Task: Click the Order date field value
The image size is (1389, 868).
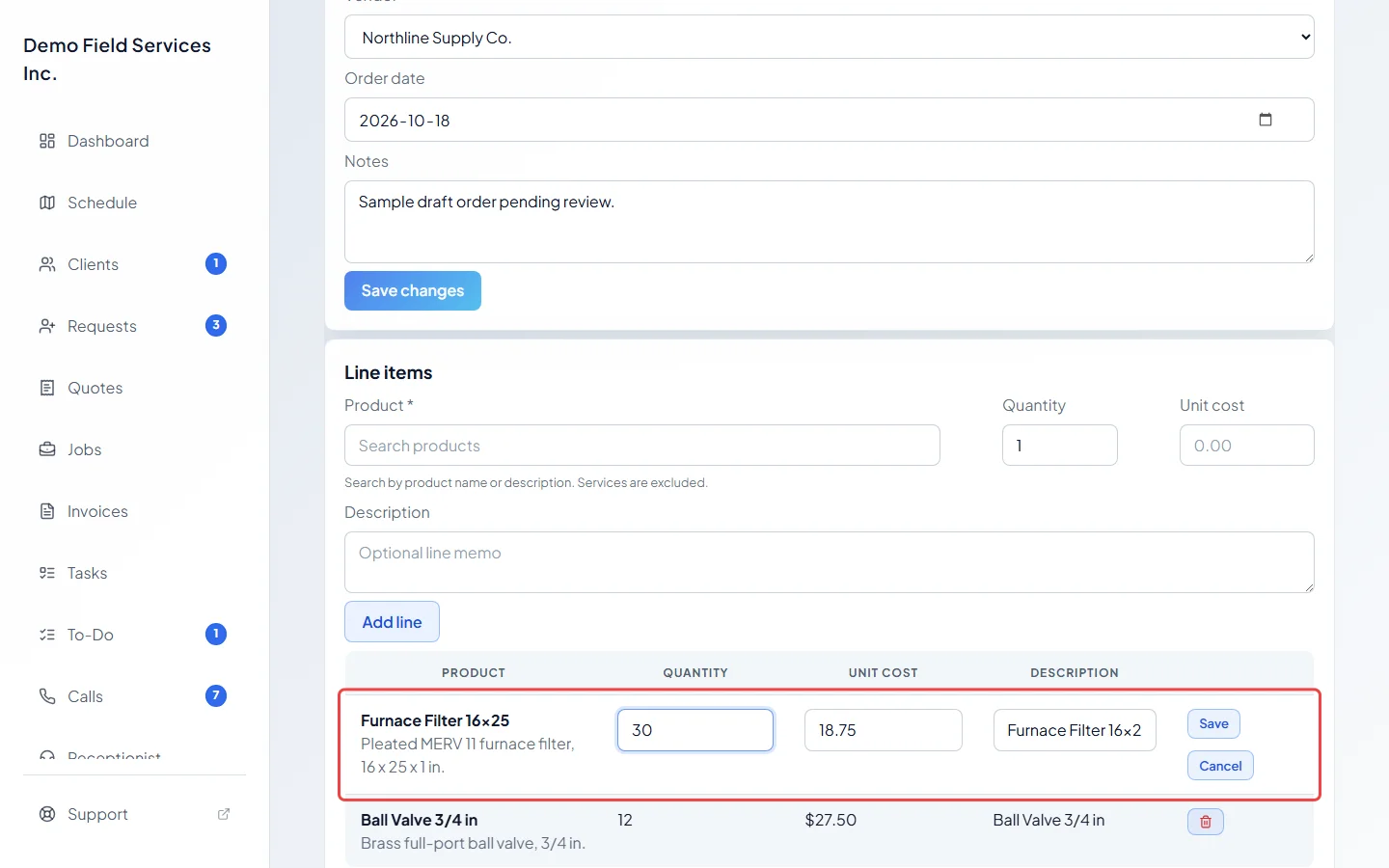Action: pos(405,121)
